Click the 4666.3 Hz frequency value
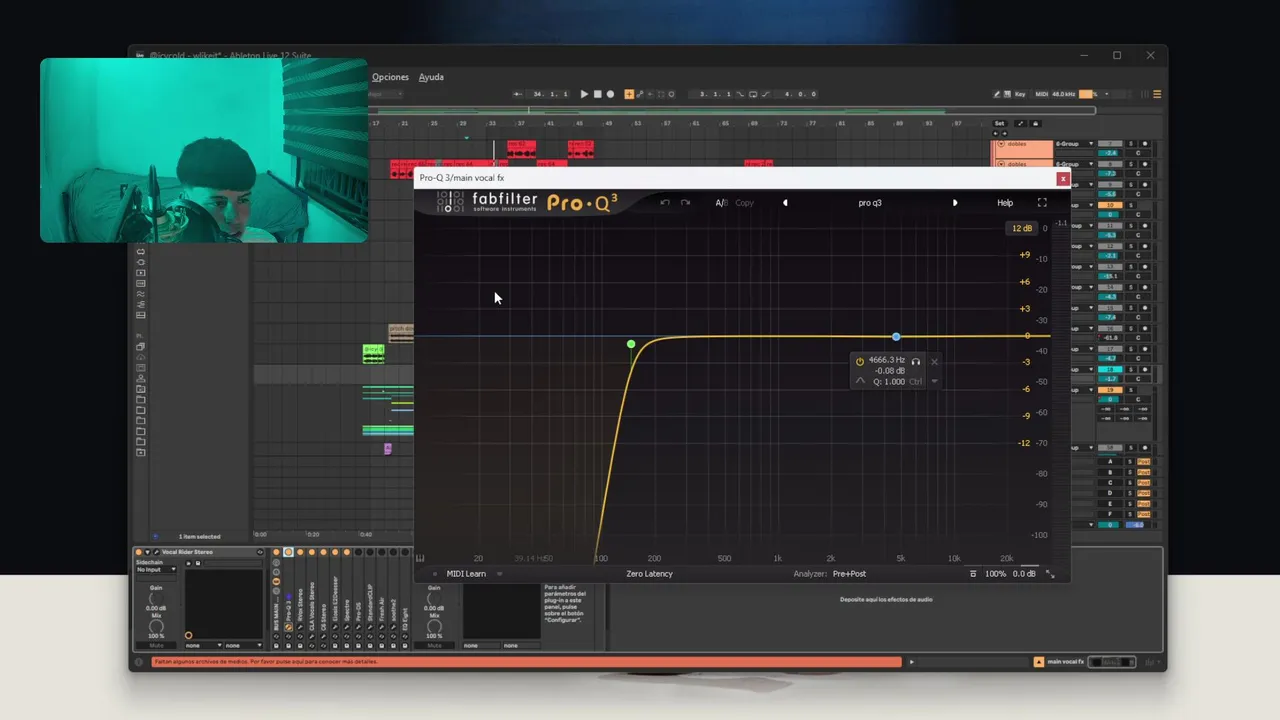1280x720 pixels. (887, 360)
